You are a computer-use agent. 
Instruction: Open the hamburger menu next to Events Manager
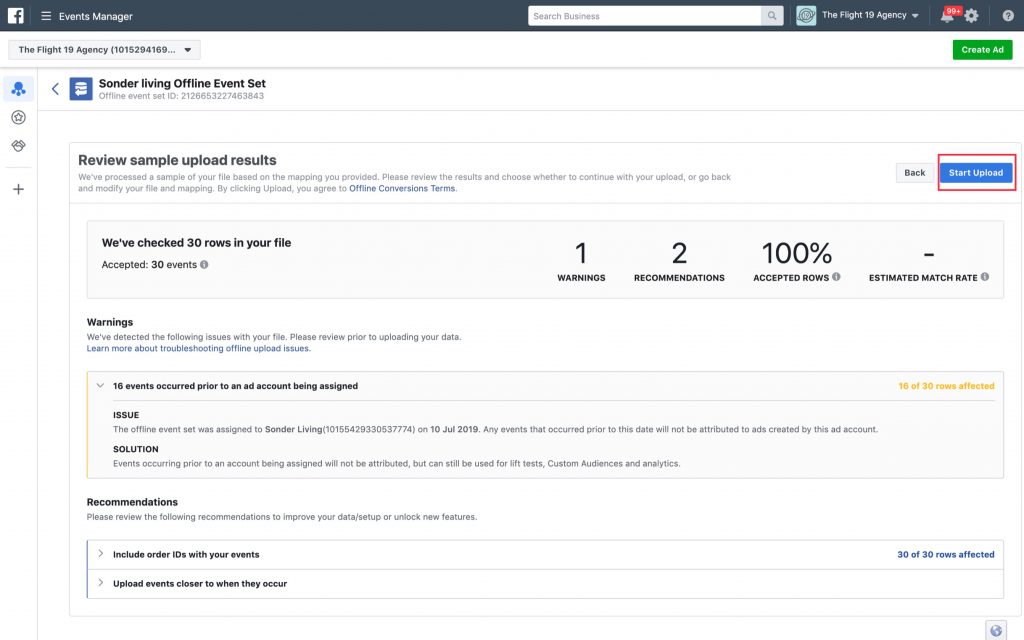[46, 16]
